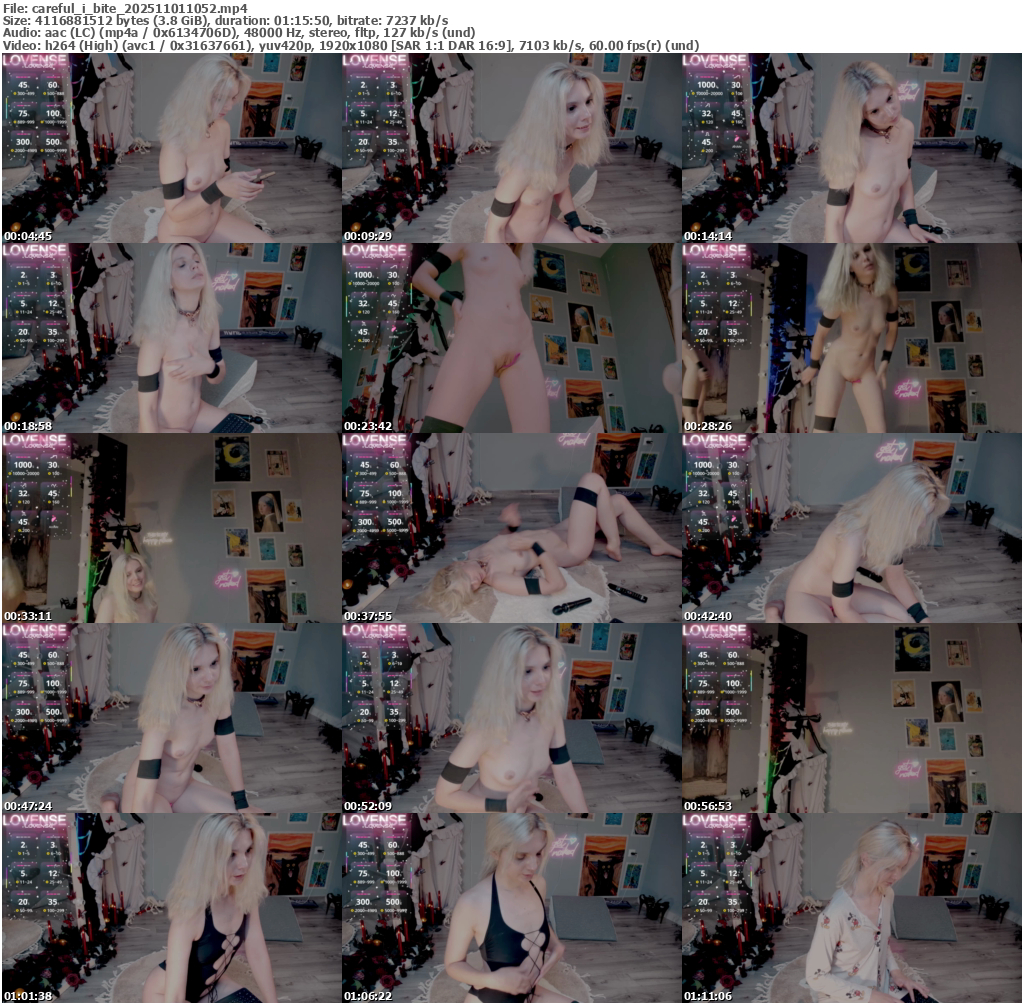Image resolution: width=1024 pixels, height=1003 pixels.
Task: Open the thumbnail stamped 01:11:06
Action: pos(852,908)
